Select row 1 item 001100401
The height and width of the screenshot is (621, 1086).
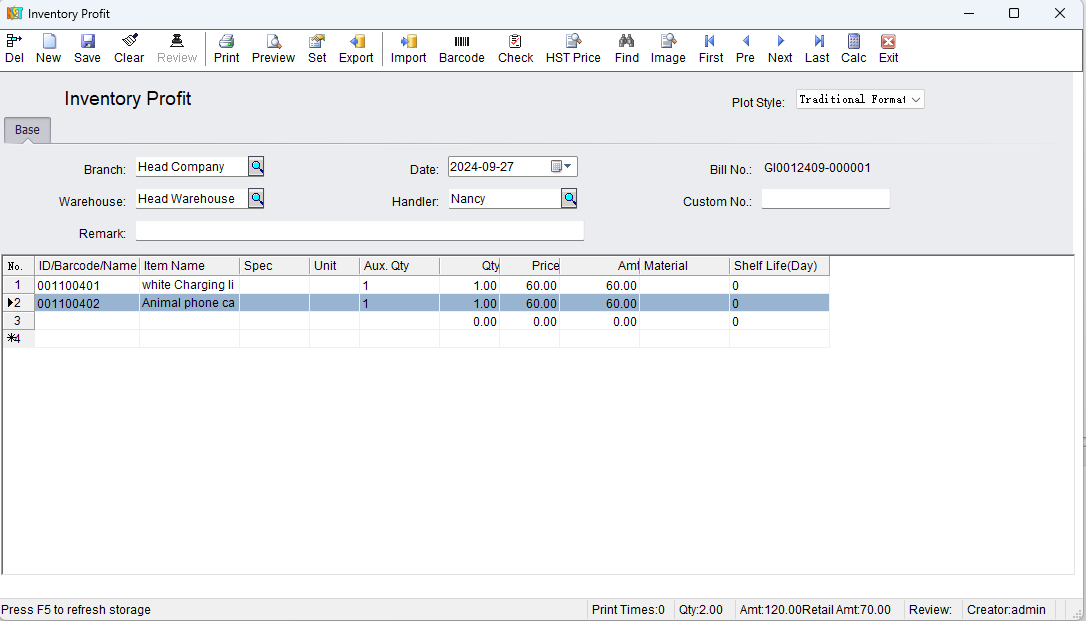pyautogui.click(x=85, y=285)
